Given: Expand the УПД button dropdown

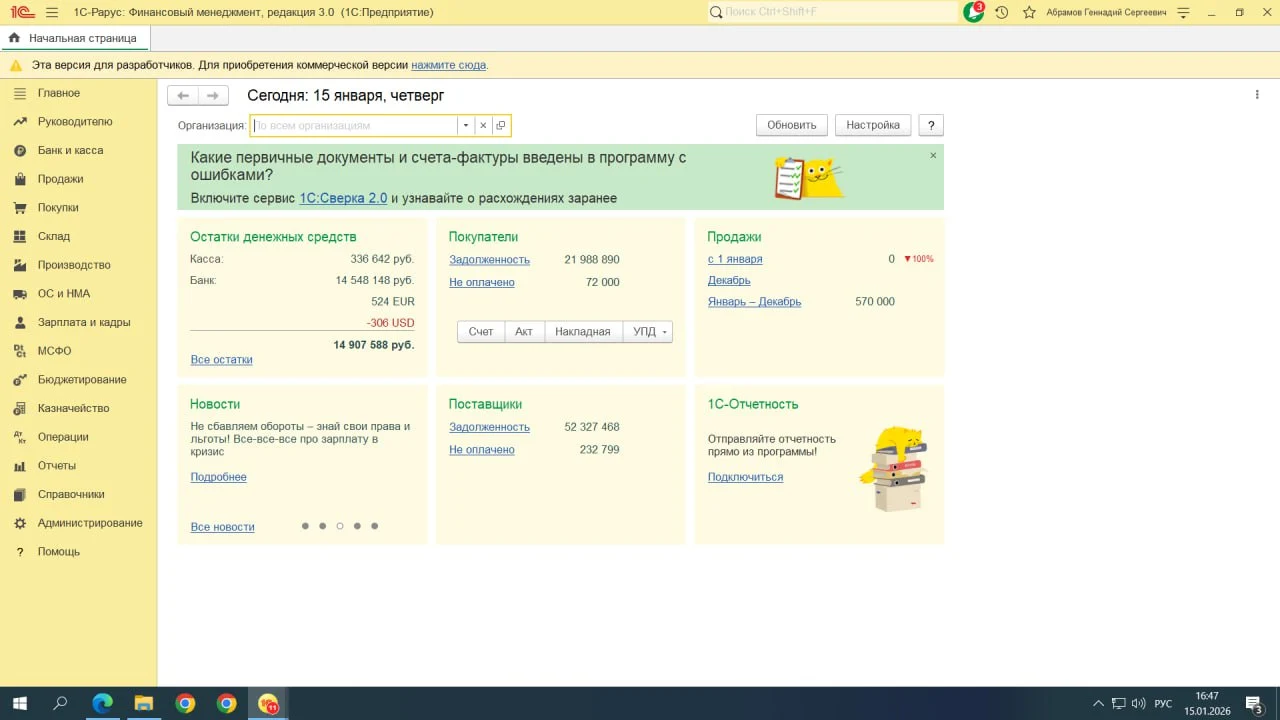Looking at the screenshot, I should pyautogui.click(x=664, y=332).
